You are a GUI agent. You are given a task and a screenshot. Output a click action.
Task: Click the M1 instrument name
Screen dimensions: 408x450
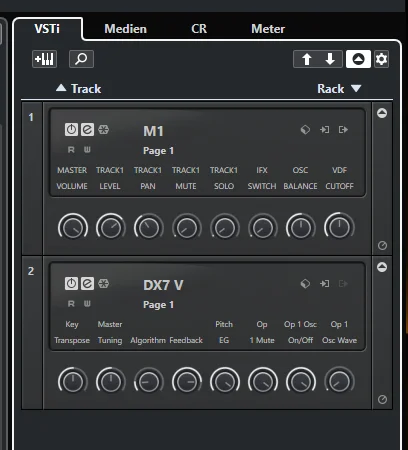153,131
